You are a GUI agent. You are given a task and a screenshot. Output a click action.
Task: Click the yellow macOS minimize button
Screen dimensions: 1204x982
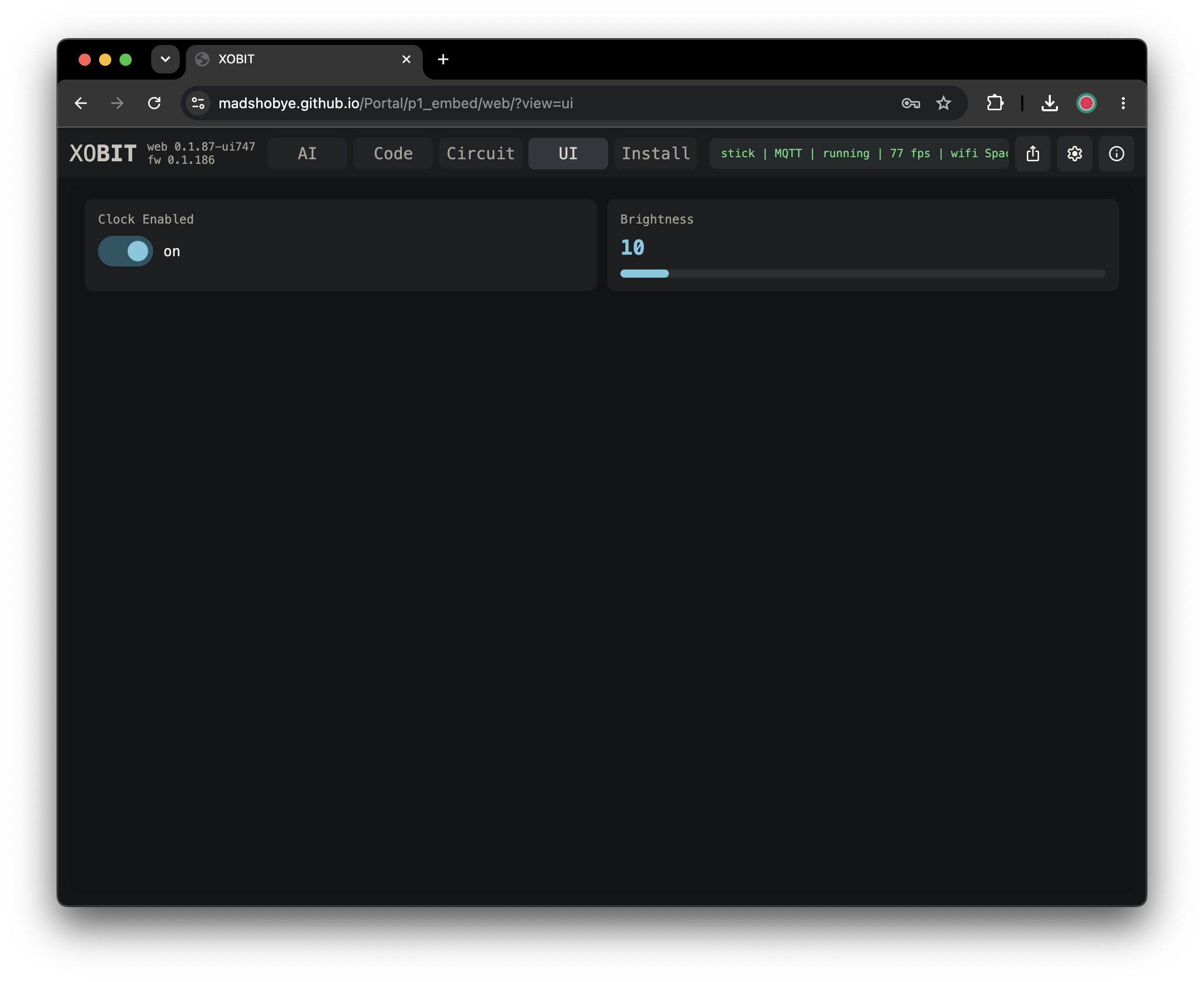click(x=105, y=59)
